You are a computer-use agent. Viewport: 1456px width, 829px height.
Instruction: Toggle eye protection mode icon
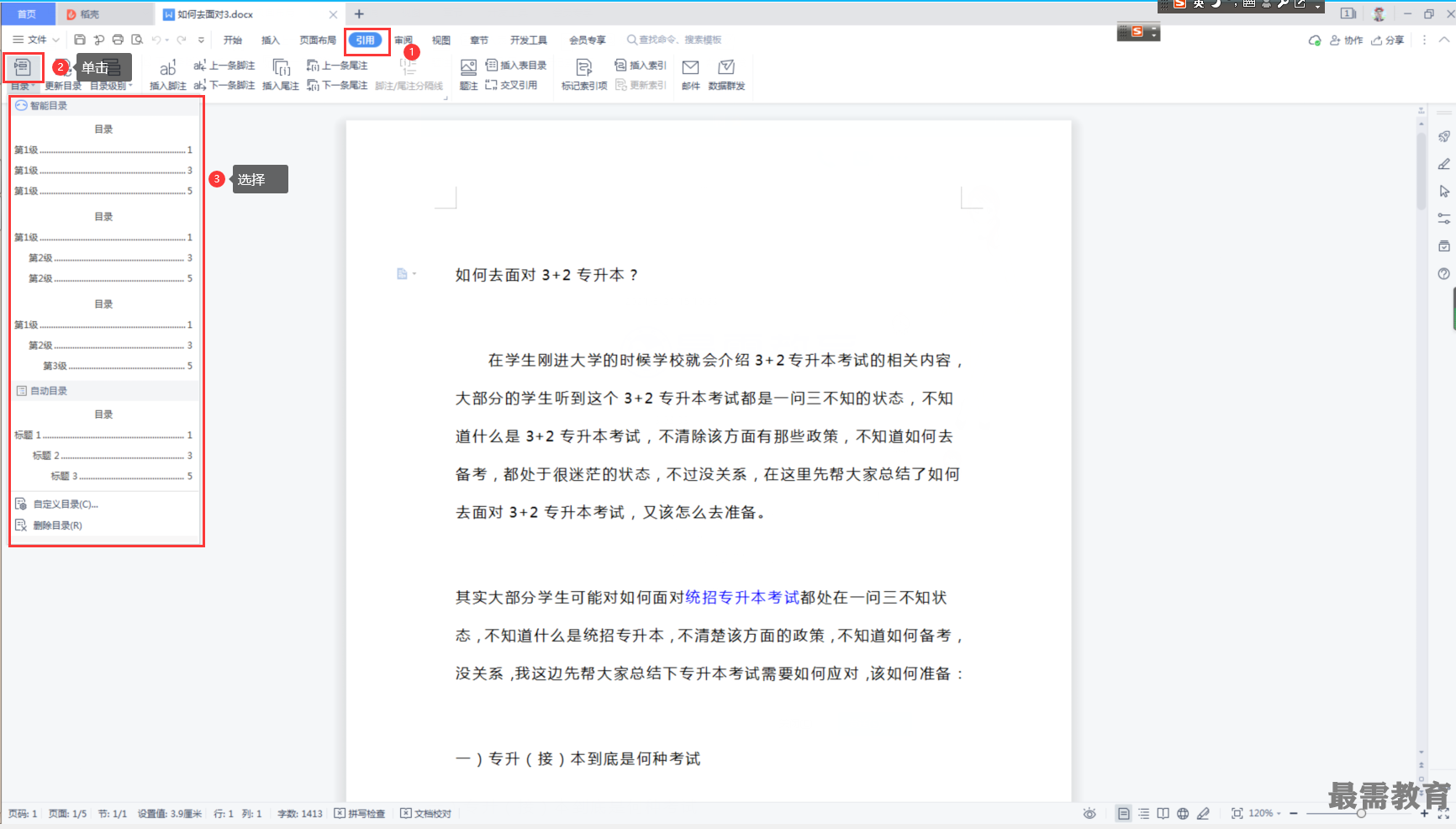[x=1089, y=814]
